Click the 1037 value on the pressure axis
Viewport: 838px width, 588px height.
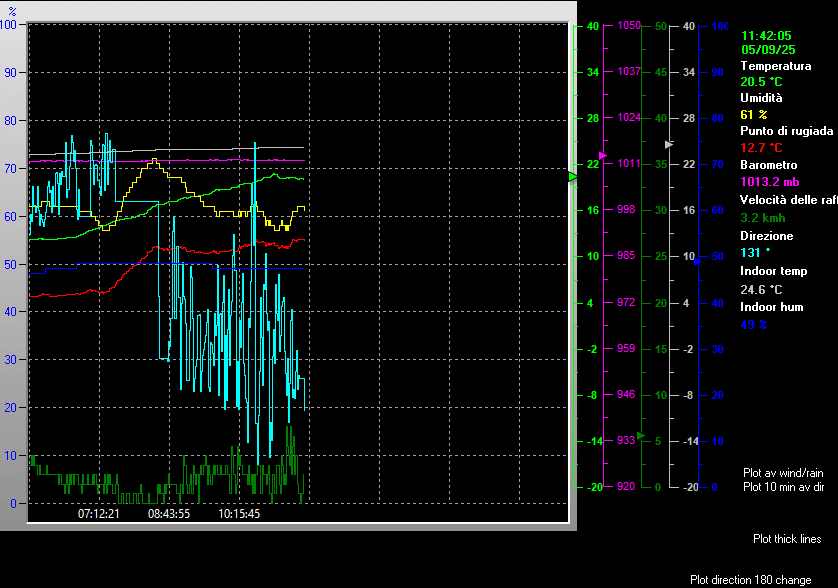(x=629, y=72)
